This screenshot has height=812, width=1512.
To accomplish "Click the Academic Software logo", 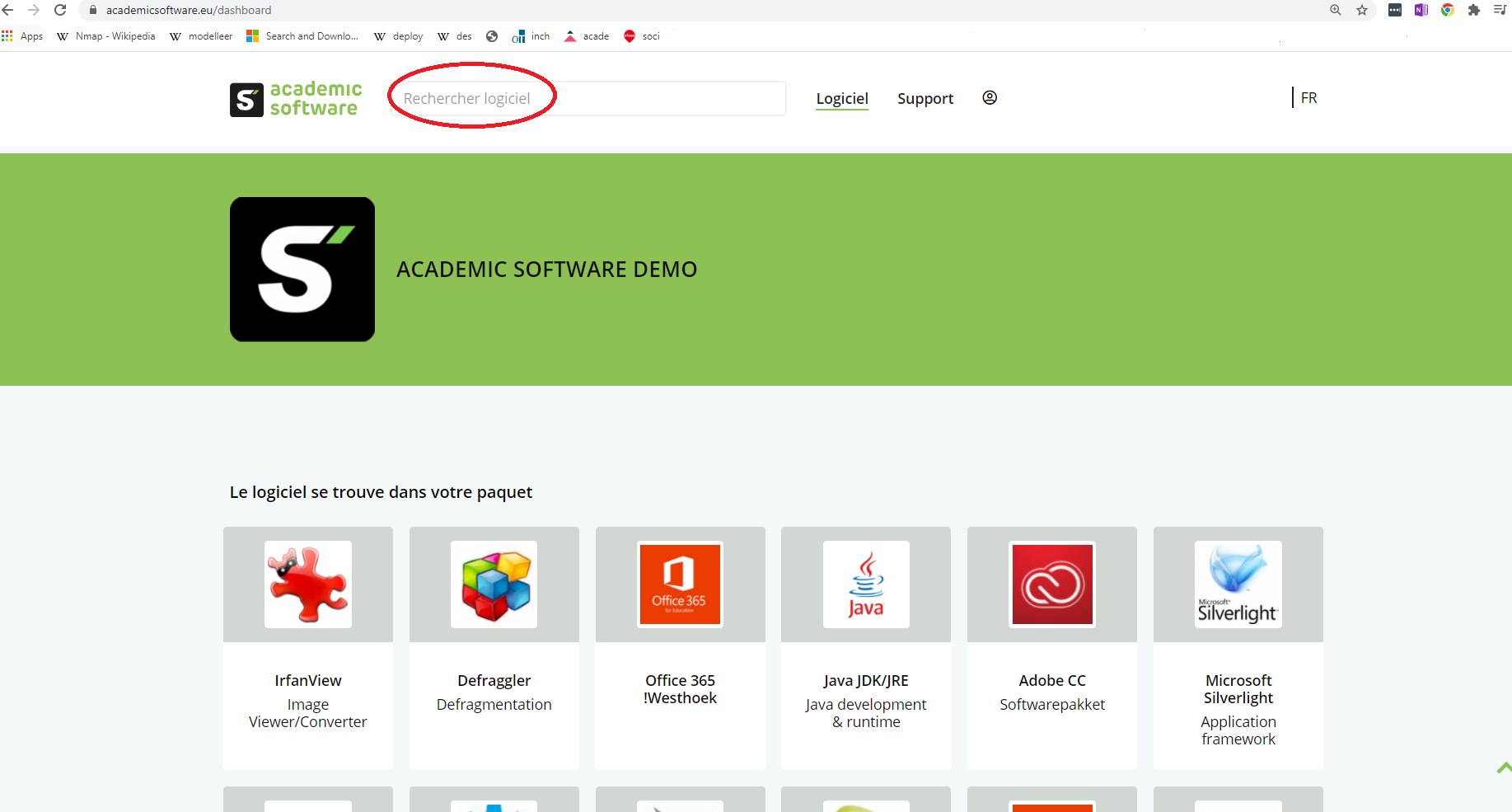I will point(295,99).
